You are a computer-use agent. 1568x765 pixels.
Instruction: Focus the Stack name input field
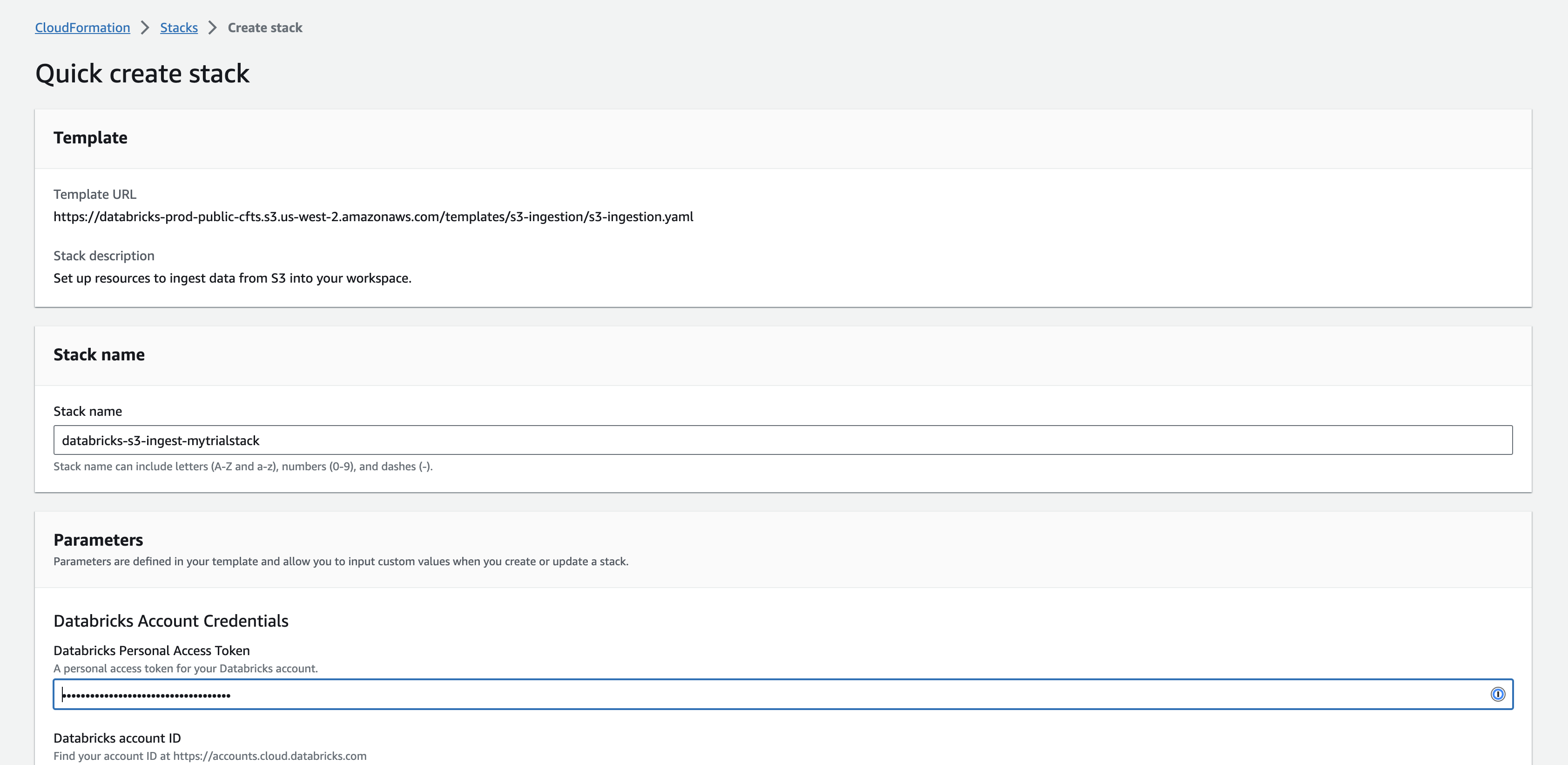point(783,440)
